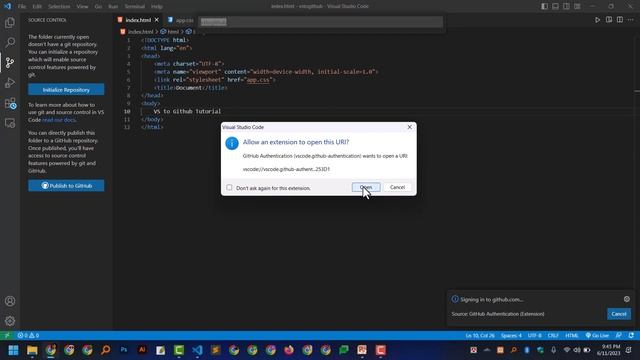Click the command palette input field
This screenshot has width=640, height=360.
click(x=320, y=22)
